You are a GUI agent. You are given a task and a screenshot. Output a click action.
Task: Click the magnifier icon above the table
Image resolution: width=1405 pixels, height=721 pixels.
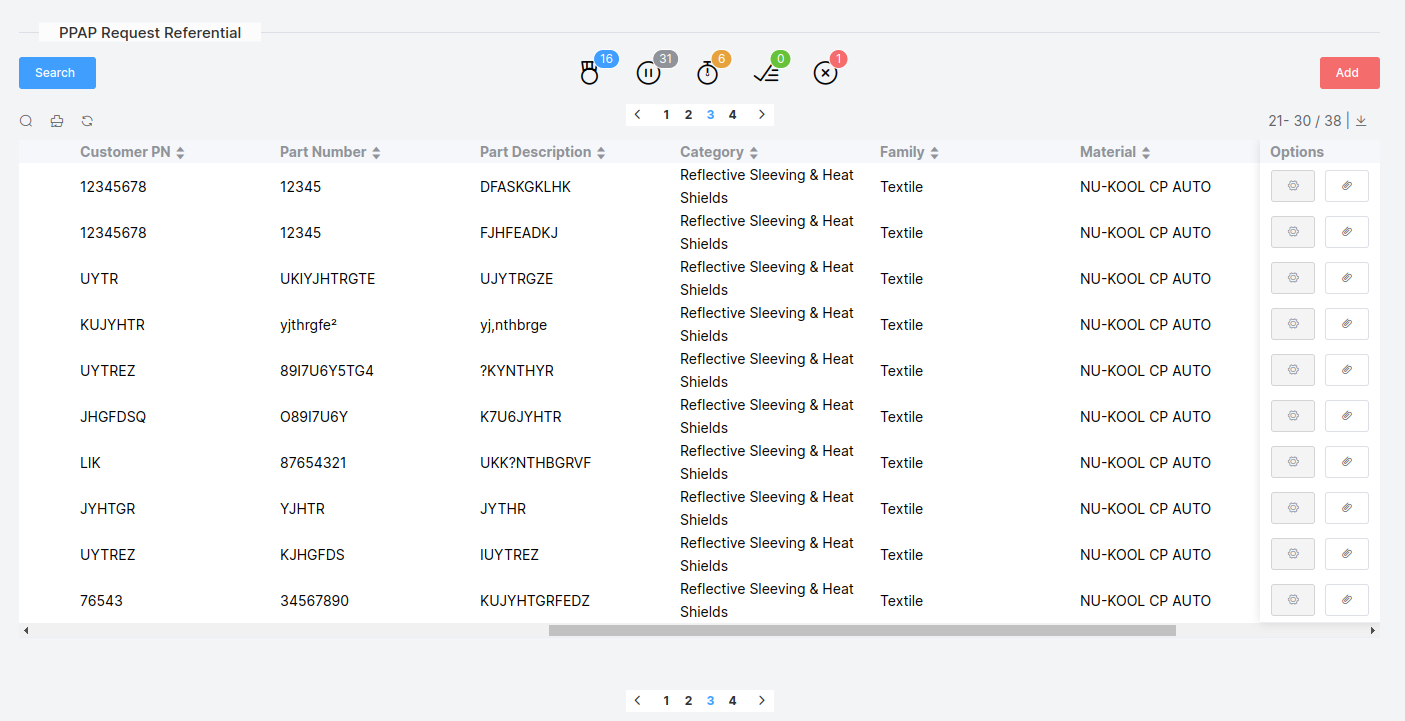point(26,121)
